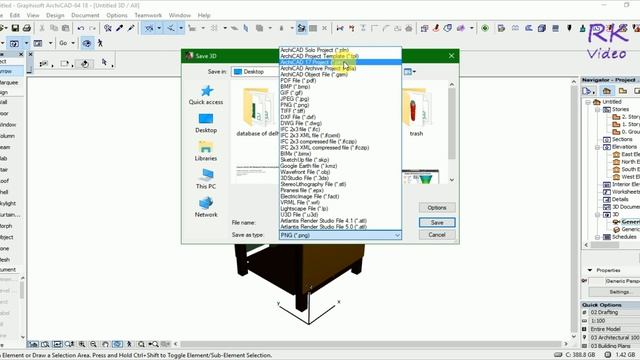Choose 3DStudio File (*.3ds) type
Viewport: 640px width, 360px height.
[x=340, y=178]
